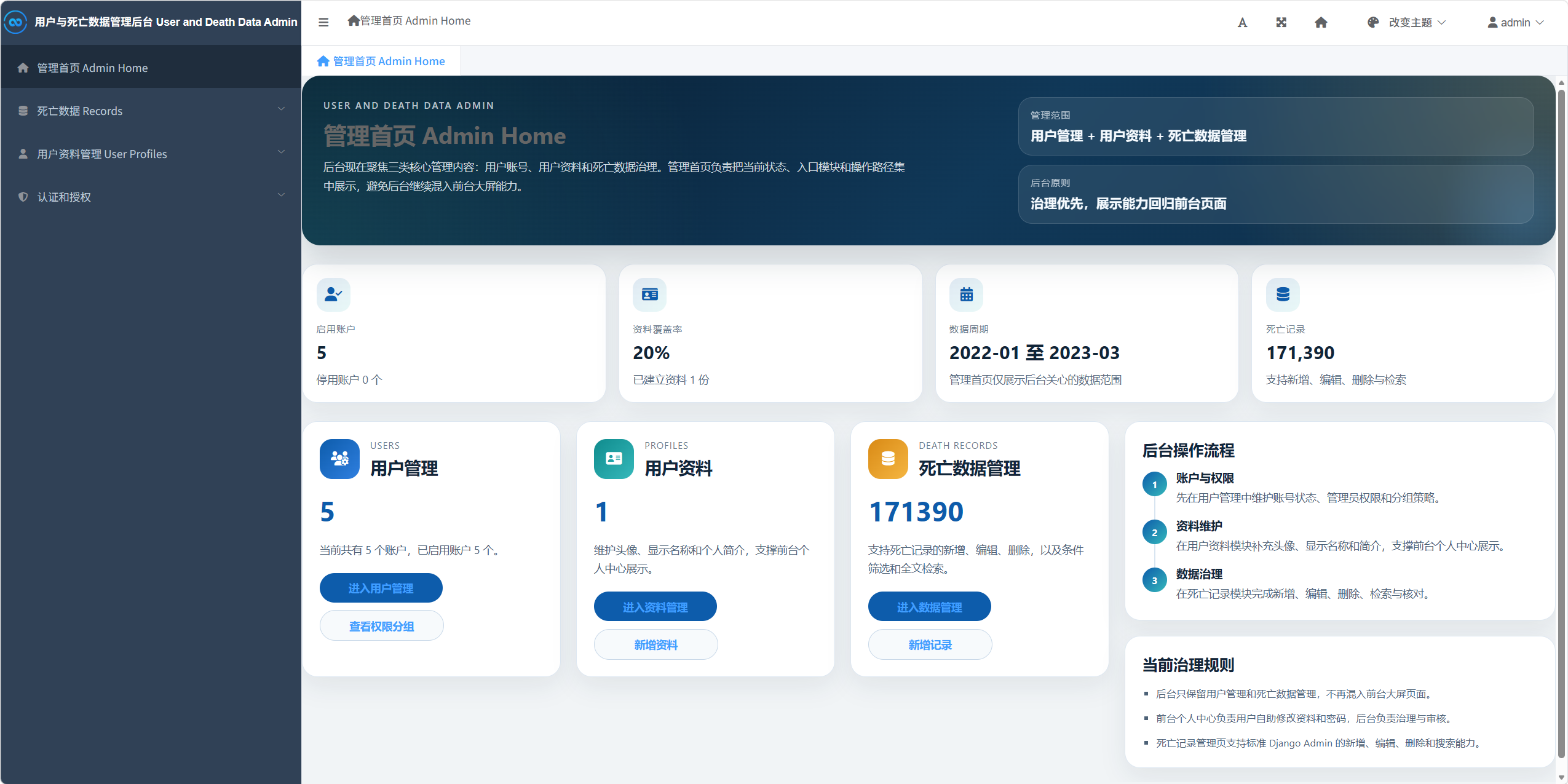Click the 查看权限分组 button

coord(381,626)
